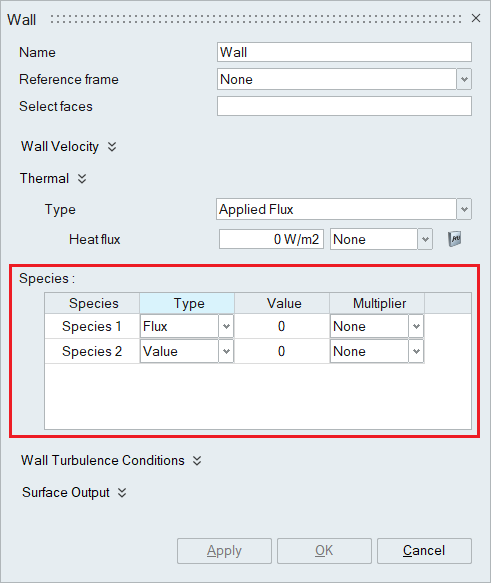Open Species 1 Type Flux dropdown
This screenshot has width=491, height=583.
(x=226, y=326)
